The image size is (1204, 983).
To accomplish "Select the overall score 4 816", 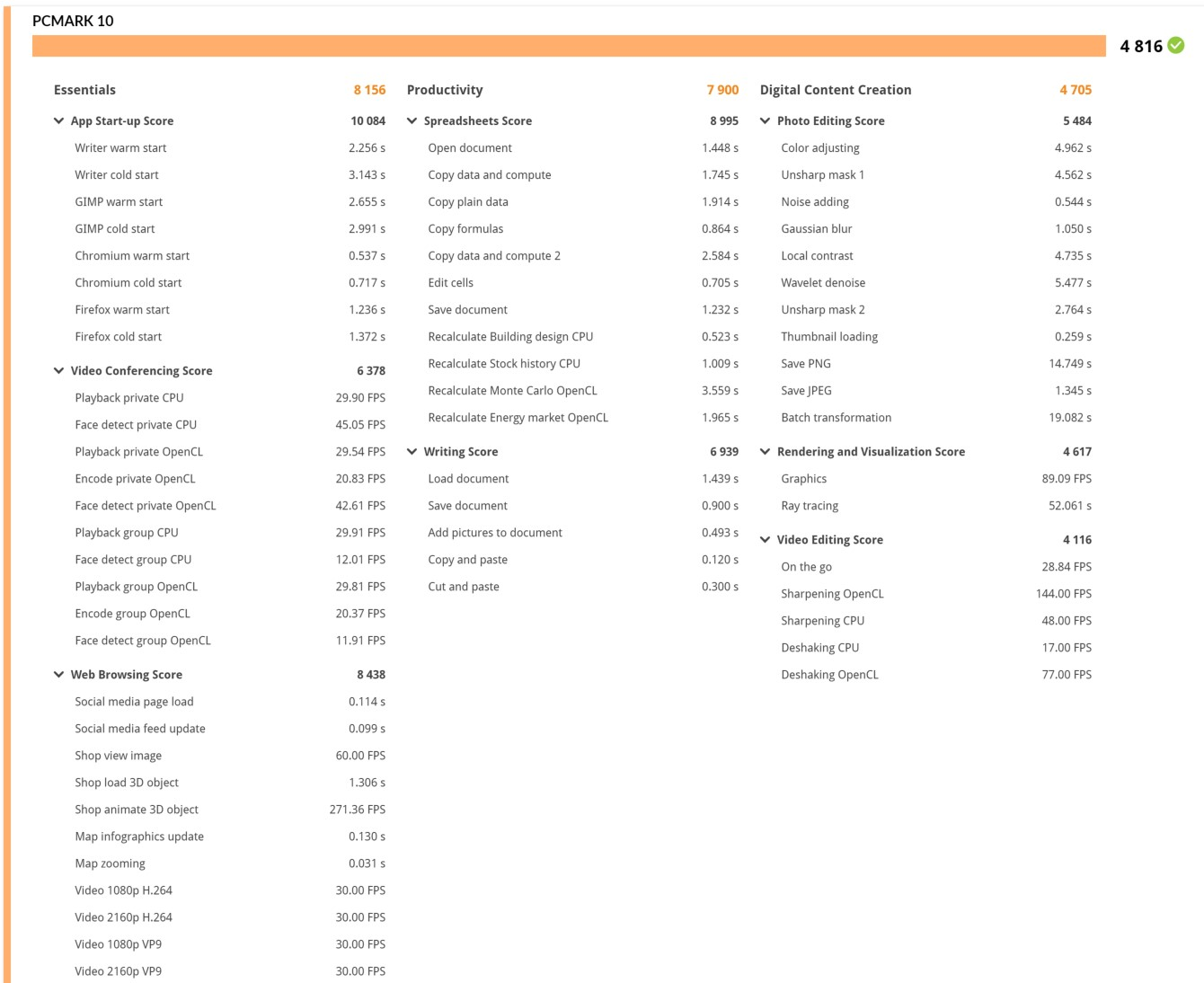I will coord(1141,46).
